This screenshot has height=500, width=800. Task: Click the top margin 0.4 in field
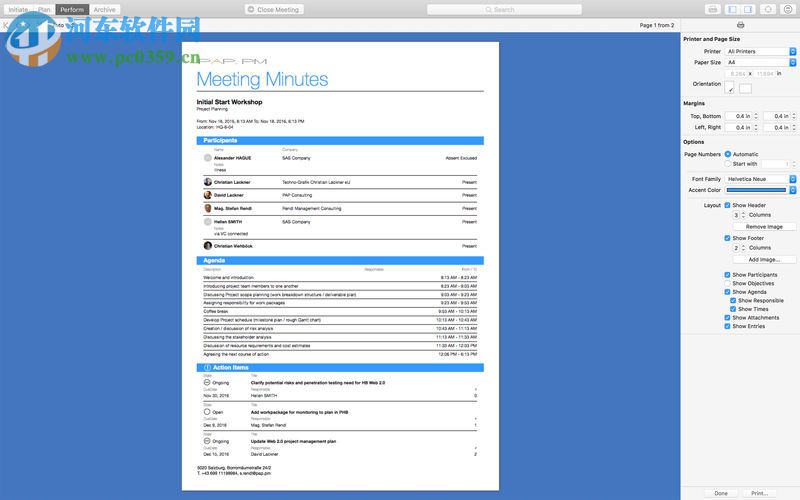pos(738,116)
